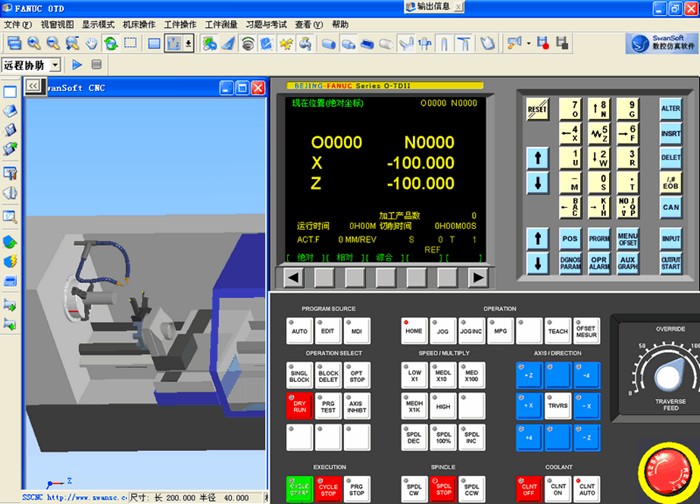
Task: Click the AUX GRAPH key
Action: (x=627, y=263)
